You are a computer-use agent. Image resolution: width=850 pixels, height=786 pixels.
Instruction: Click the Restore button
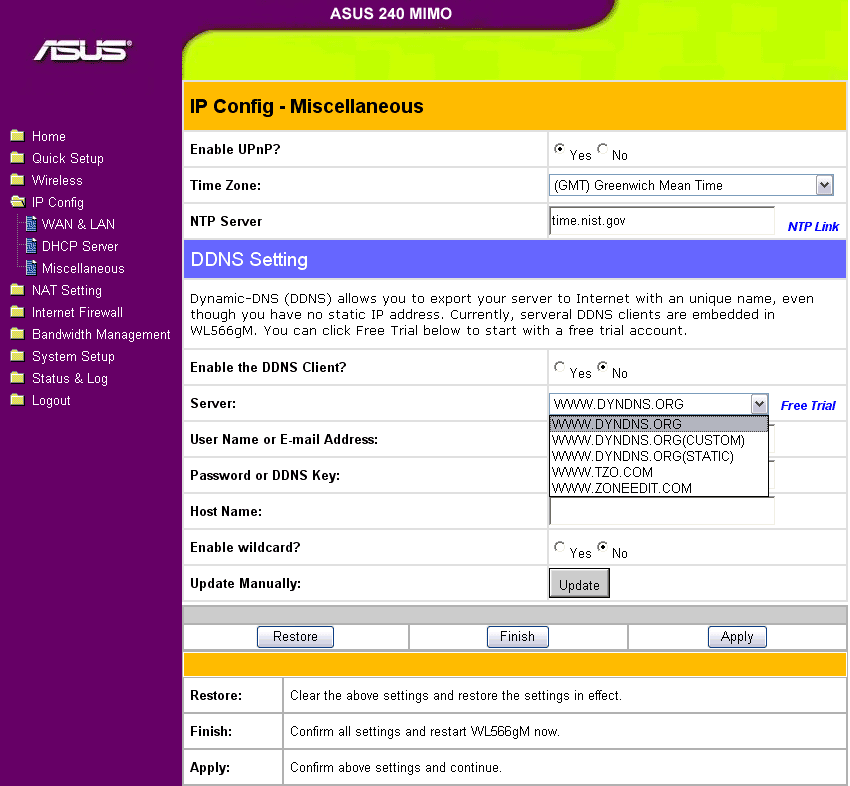pyautogui.click(x=295, y=636)
